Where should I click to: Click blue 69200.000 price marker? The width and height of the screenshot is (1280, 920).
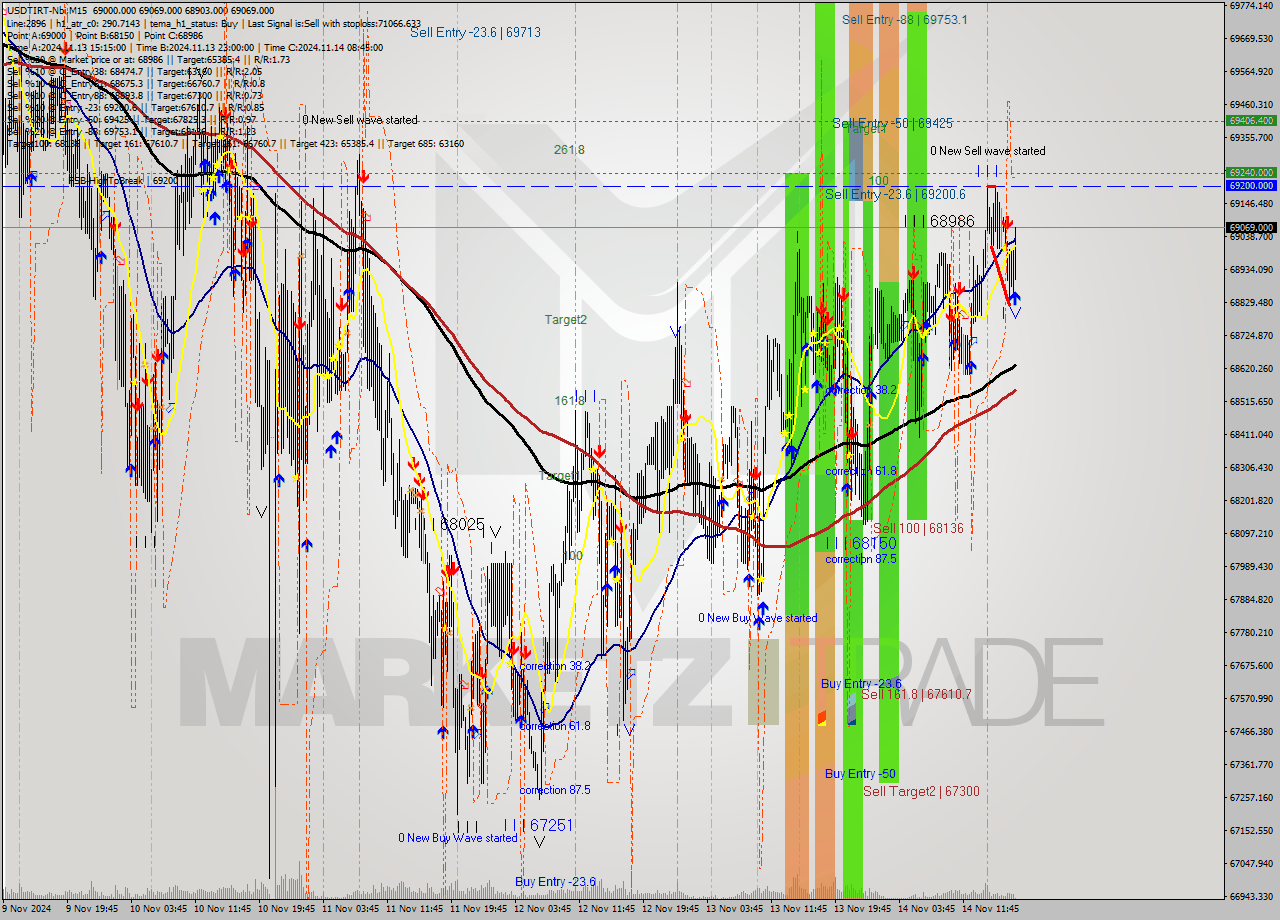coord(1251,186)
